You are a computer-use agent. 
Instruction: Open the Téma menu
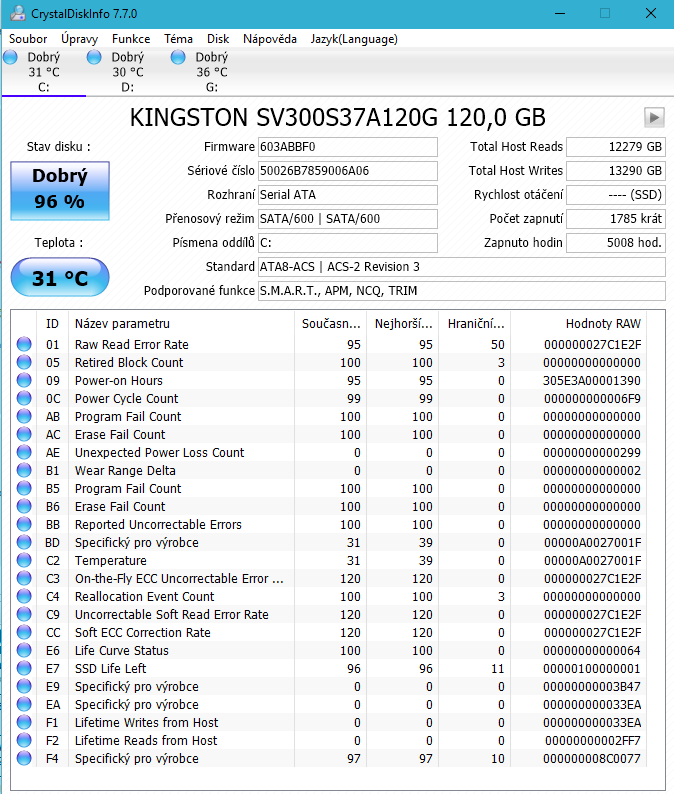click(178, 39)
